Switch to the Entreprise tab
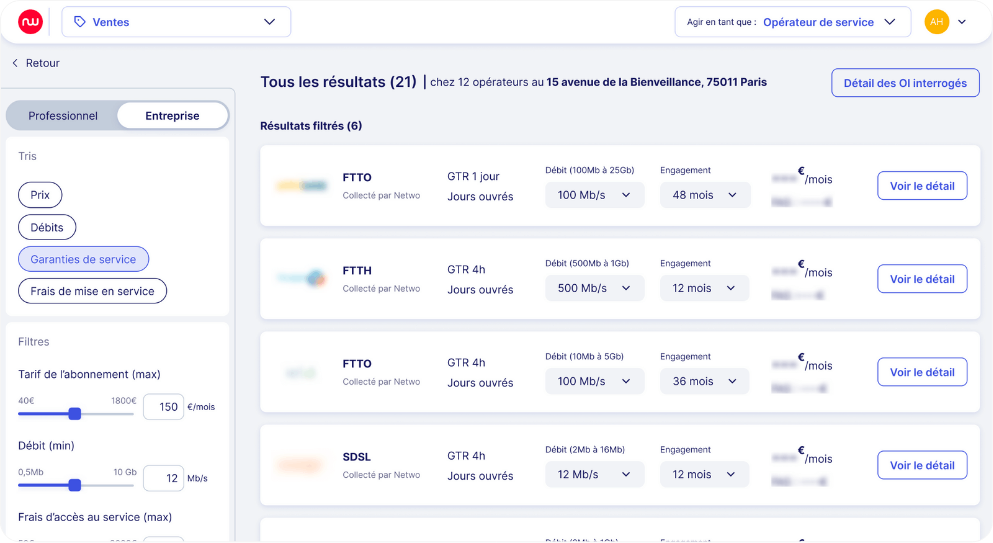This screenshot has height=543, width=993. point(172,116)
